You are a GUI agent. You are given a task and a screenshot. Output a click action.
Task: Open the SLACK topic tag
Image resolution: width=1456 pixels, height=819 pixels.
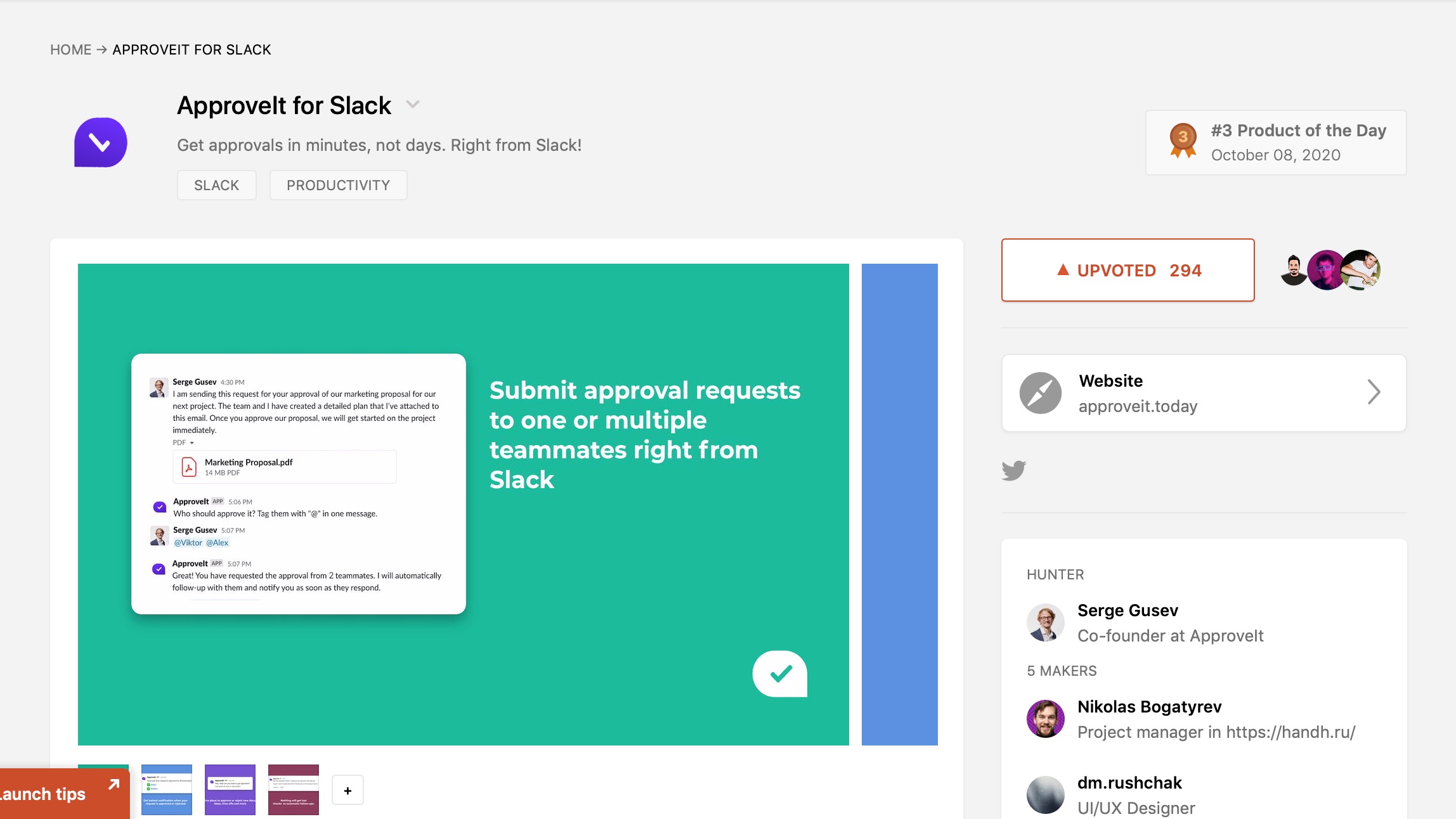click(217, 185)
